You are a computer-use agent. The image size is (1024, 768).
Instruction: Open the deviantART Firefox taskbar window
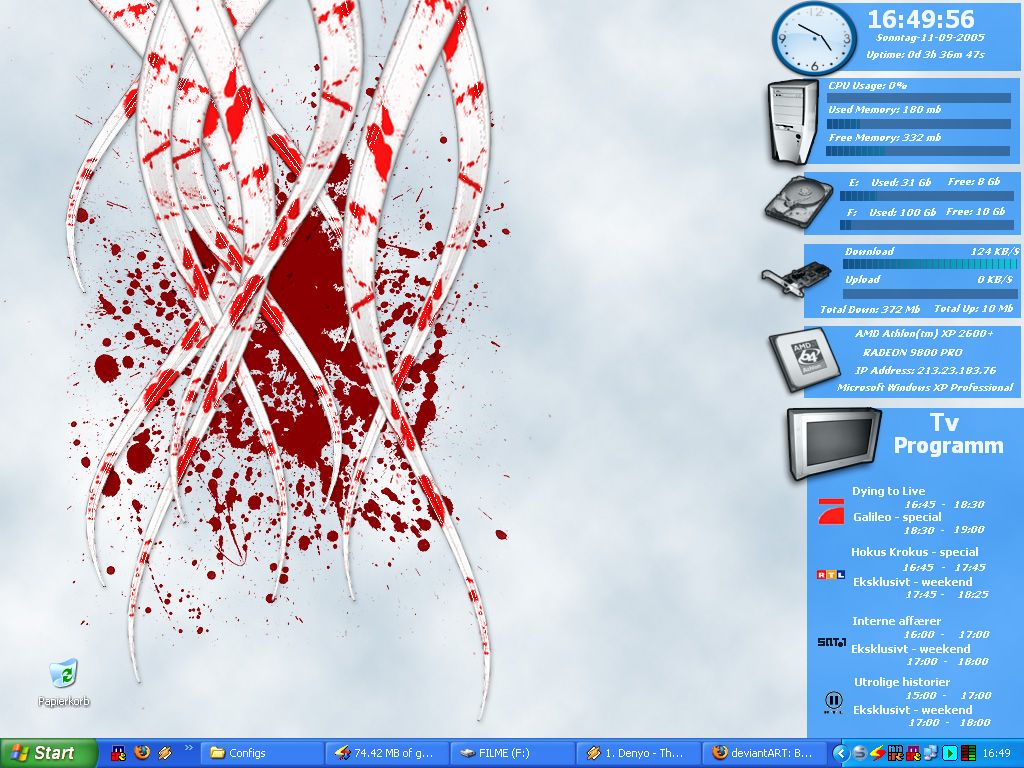pyautogui.click(x=767, y=752)
